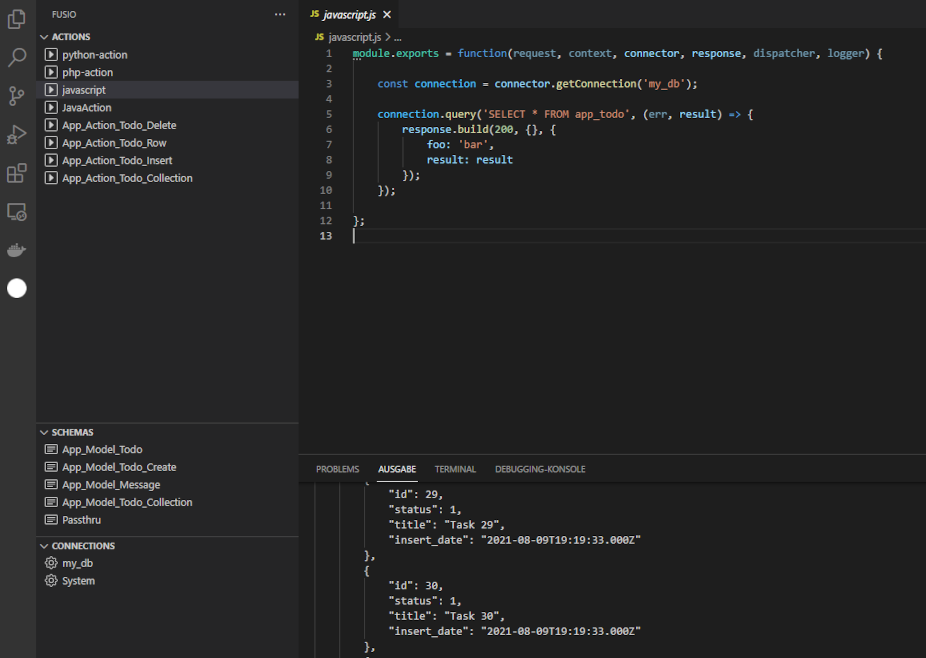Click the white circle Fusio icon
The height and width of the screenshot is (658, 926).
click(17, 289)
